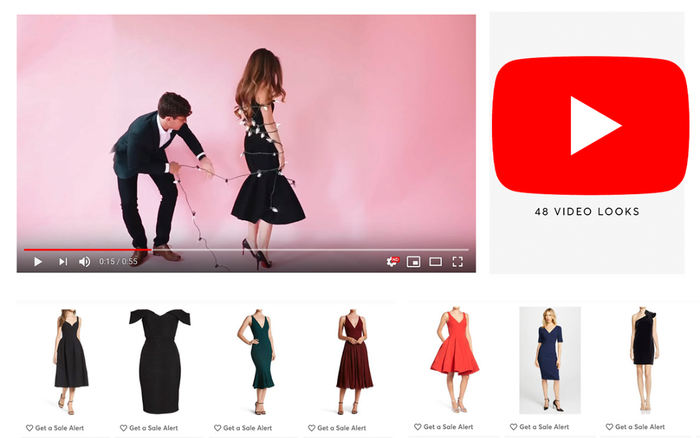Image resolution: width=700 pixels, height=438 pixels.
Task: Skip to next video in player
Action: point(63,262)
